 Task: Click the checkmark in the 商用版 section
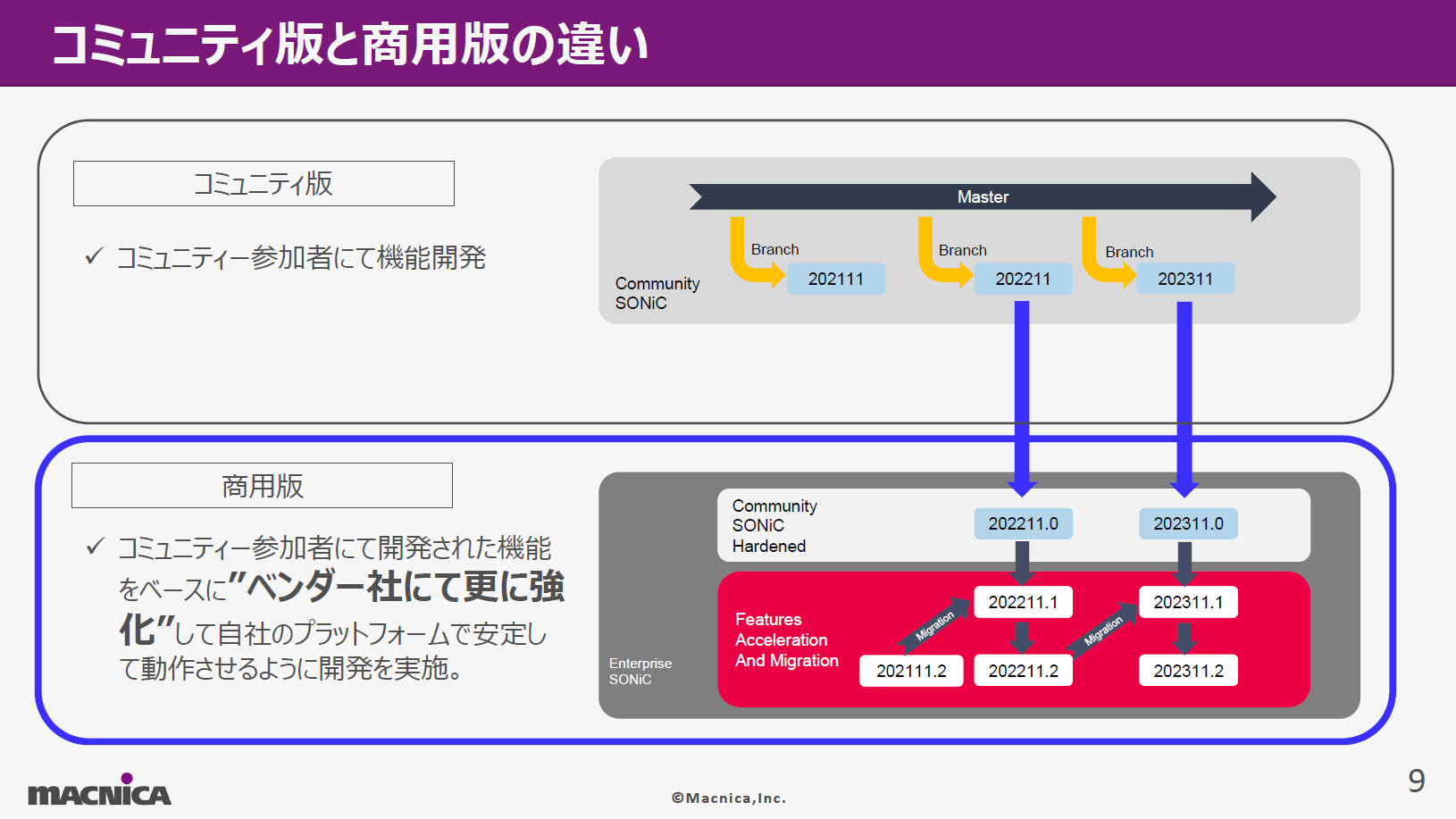click(x=95, y=547)
